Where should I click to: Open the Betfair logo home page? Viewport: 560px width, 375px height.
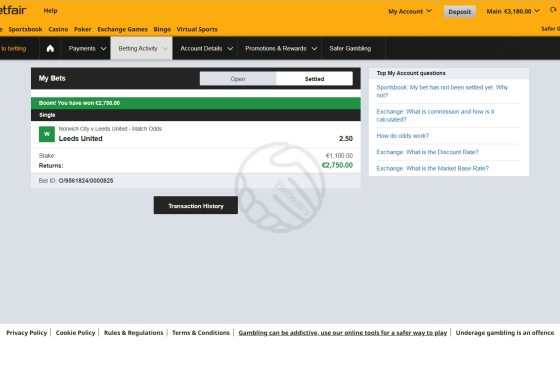pos(12,10)
